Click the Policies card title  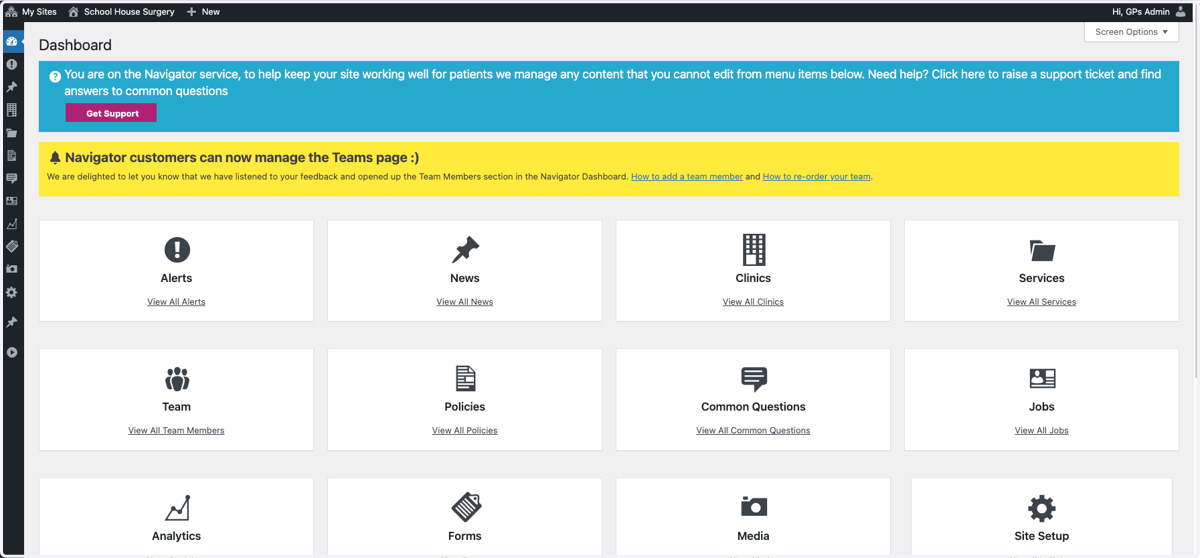pyautogui.click(x=465, y=407)
